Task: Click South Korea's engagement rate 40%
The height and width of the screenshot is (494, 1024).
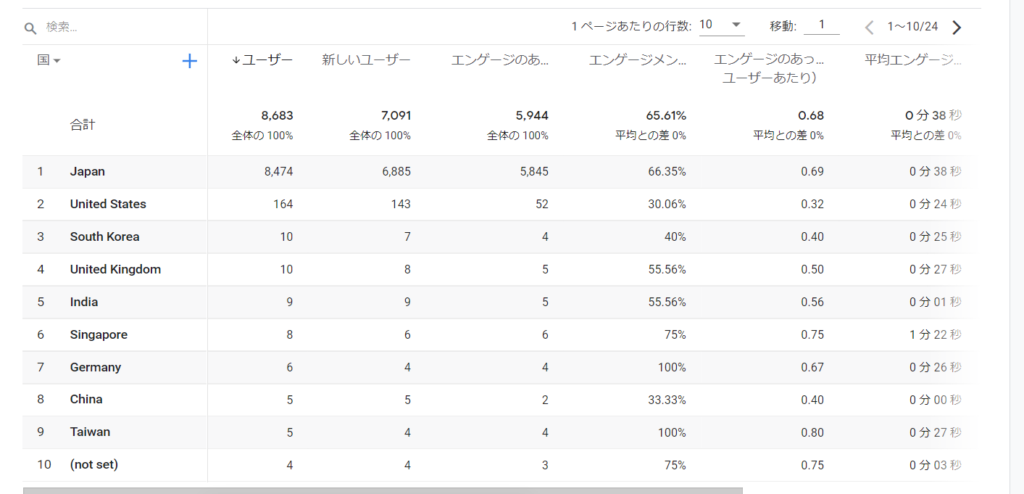Action: coord(675,237)
